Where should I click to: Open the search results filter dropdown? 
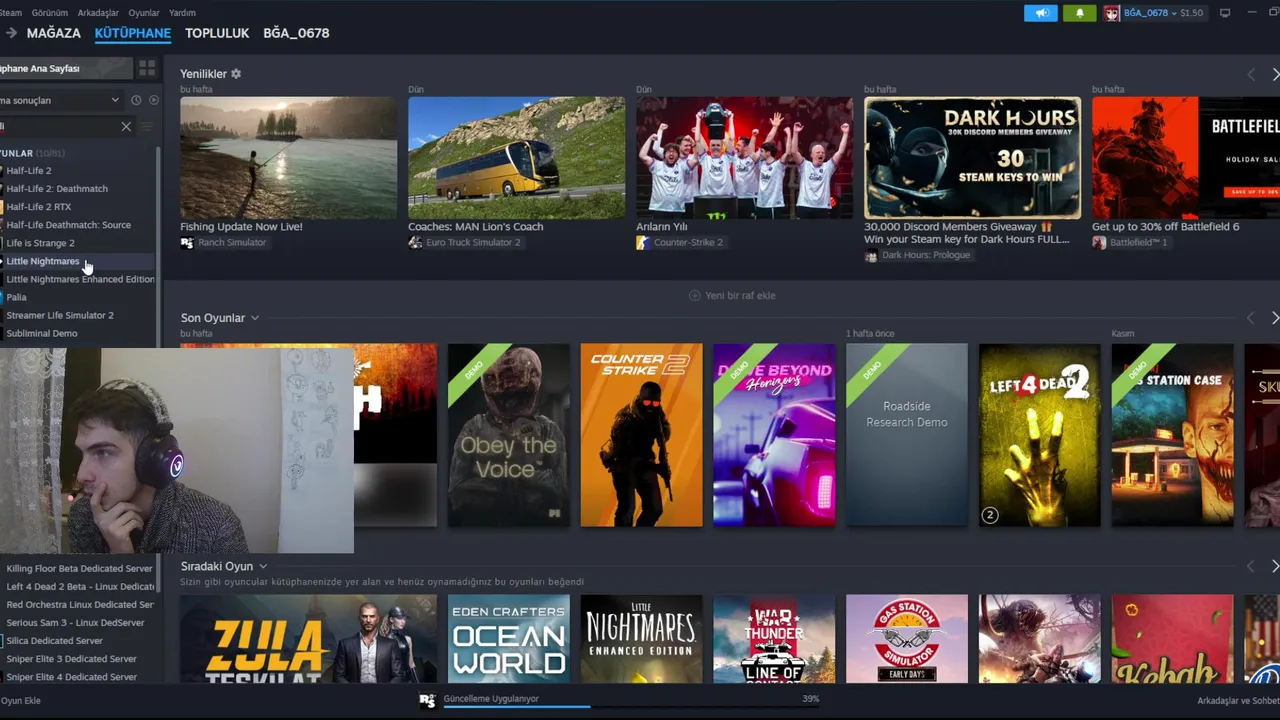click(60, 100)
